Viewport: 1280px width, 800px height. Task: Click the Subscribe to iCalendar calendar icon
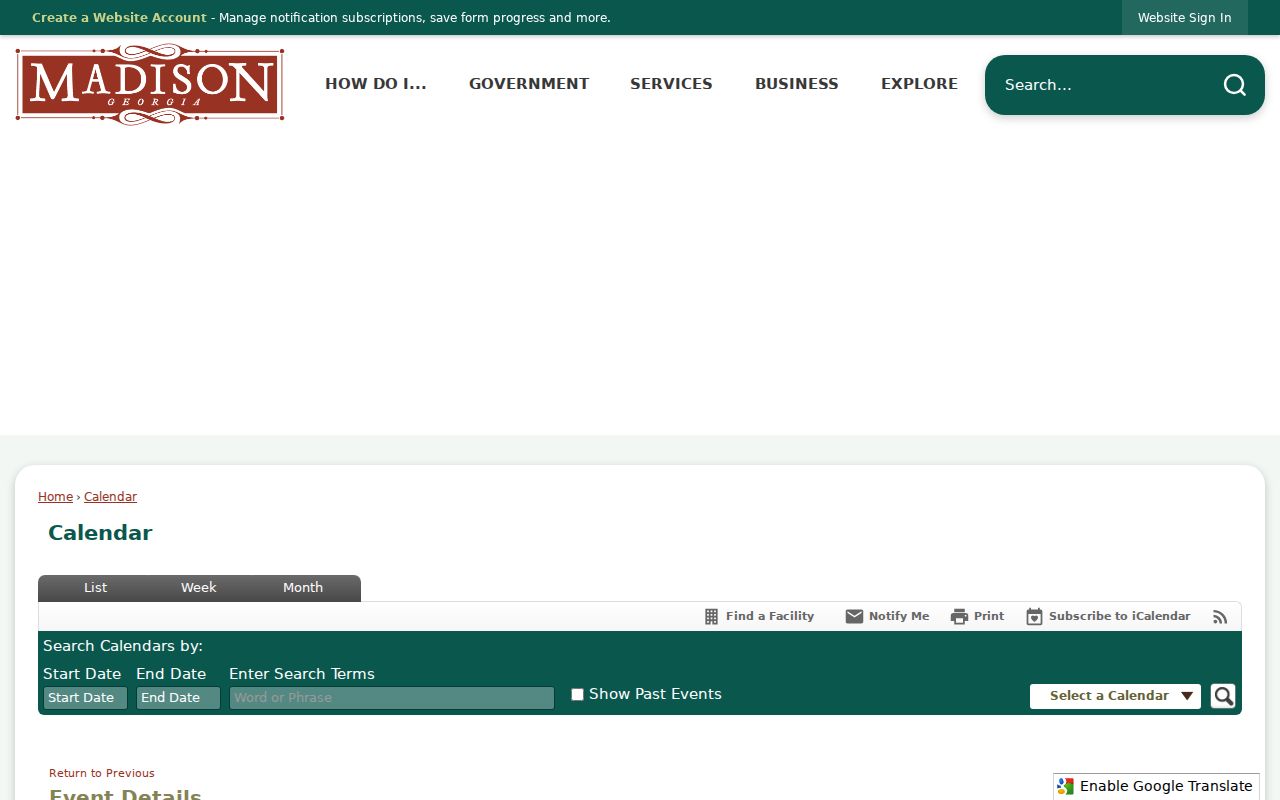pos(1034,617)
